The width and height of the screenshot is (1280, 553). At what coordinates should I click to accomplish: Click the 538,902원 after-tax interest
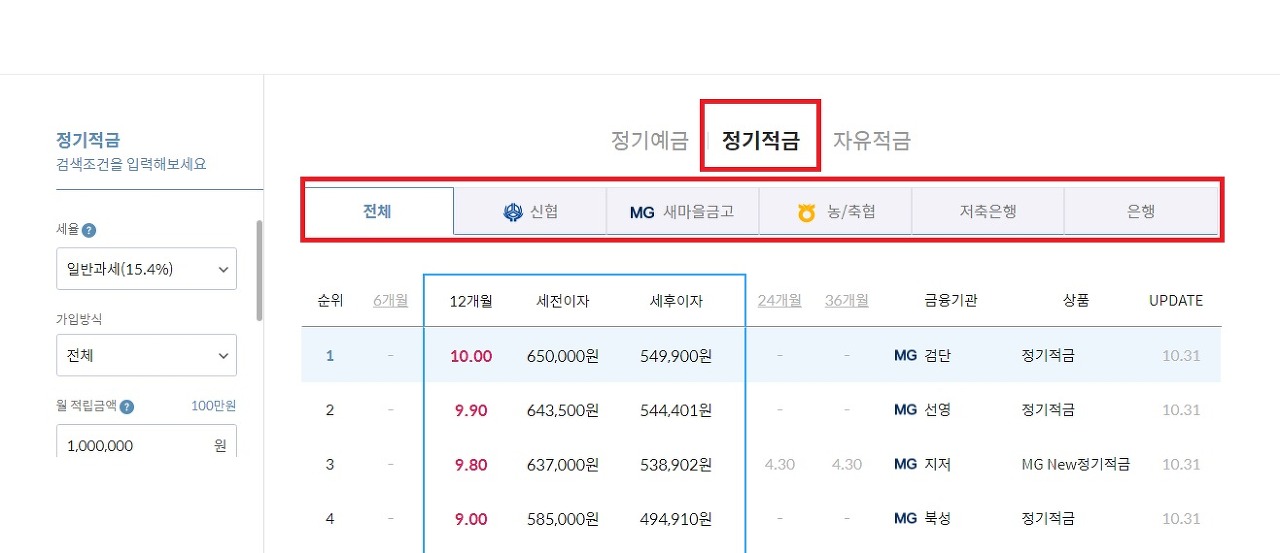point(676,464)
